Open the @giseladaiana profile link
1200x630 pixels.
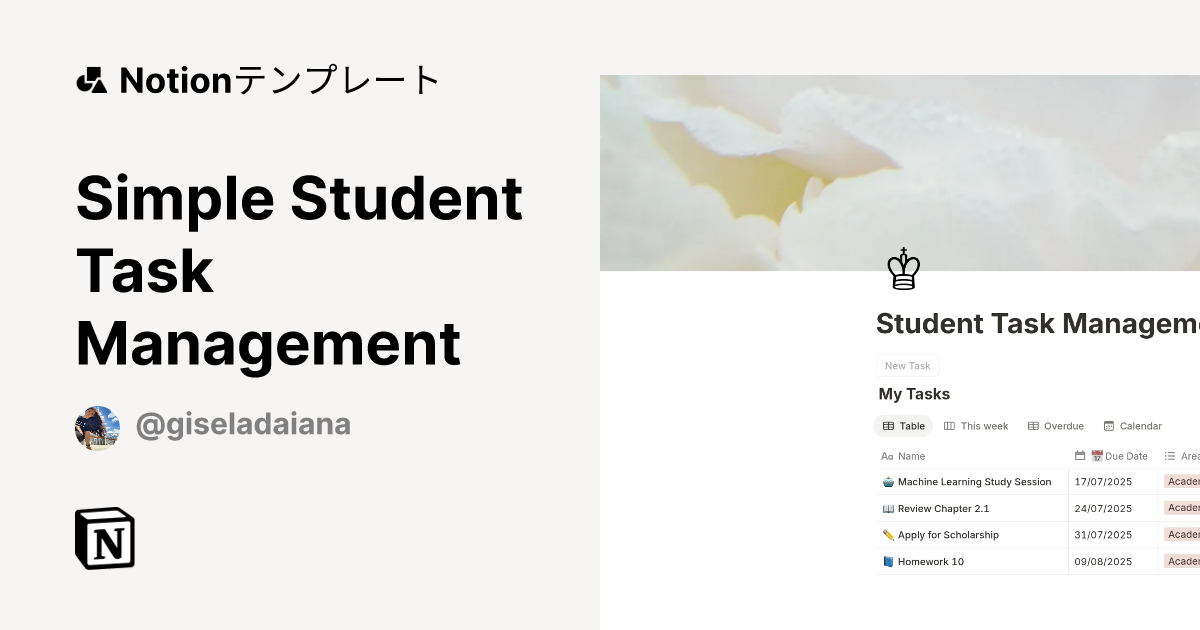tap(243, 424)
